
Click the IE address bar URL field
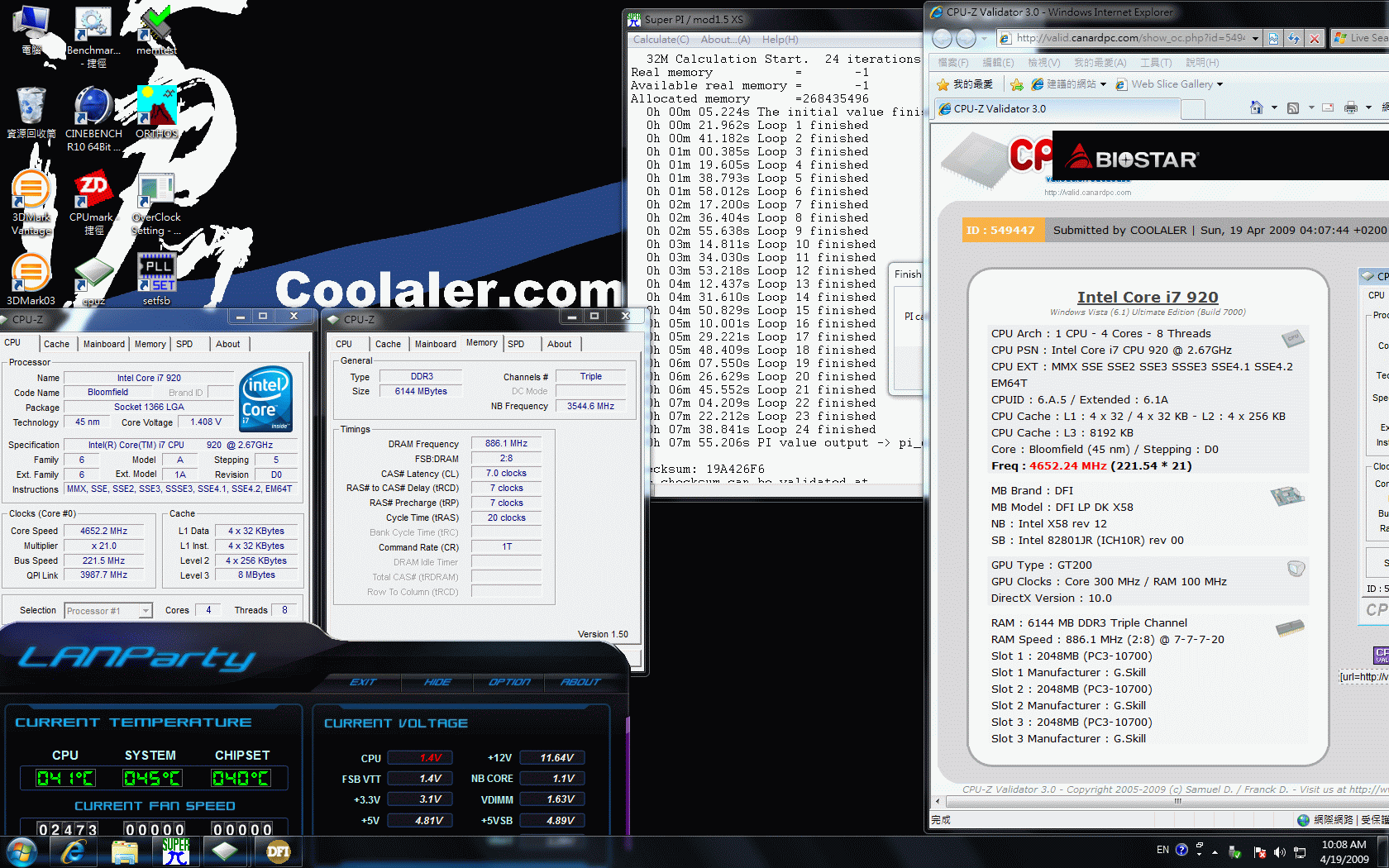1123,38
